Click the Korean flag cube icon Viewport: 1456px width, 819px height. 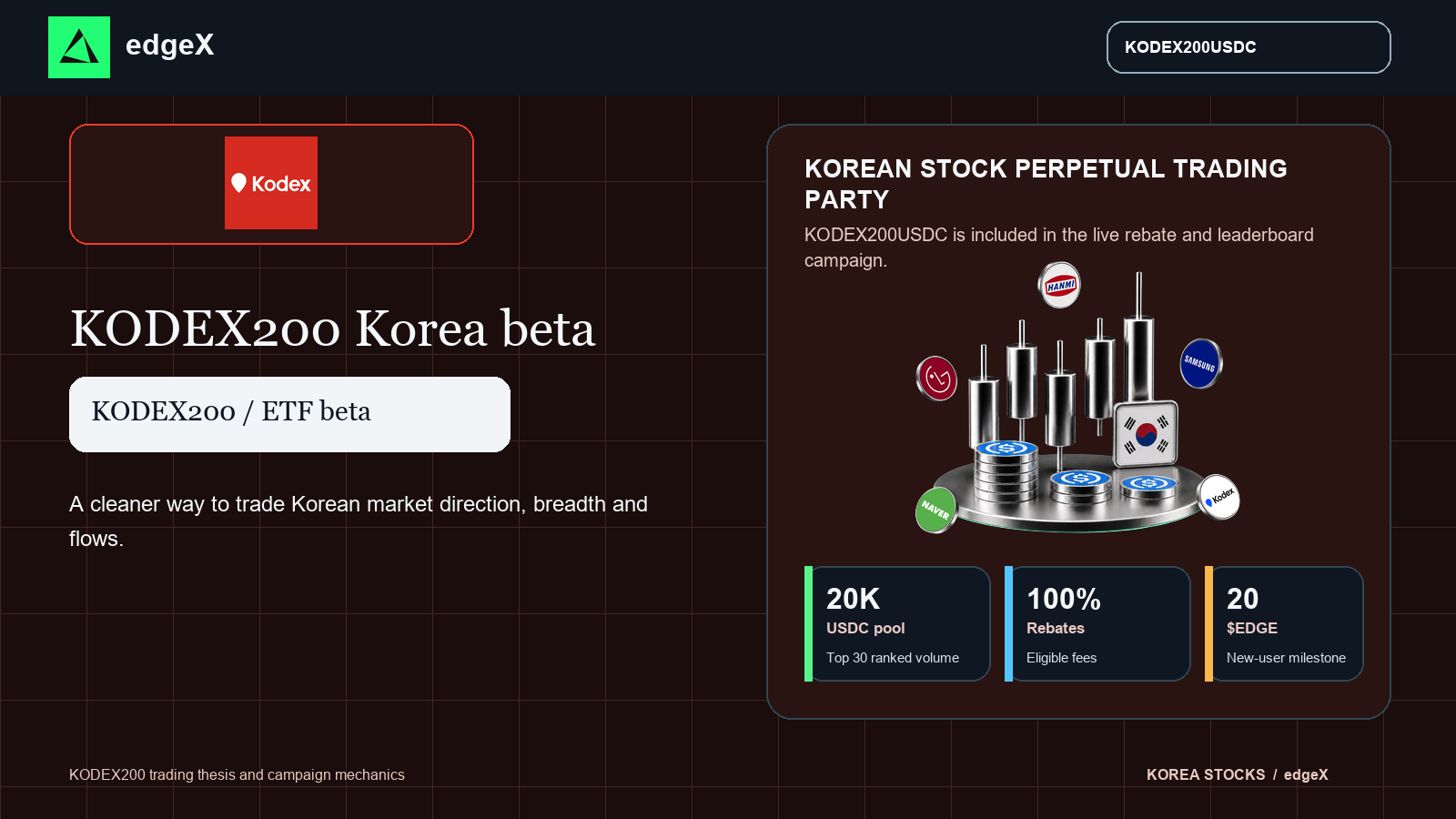[x=1147, y=433]
